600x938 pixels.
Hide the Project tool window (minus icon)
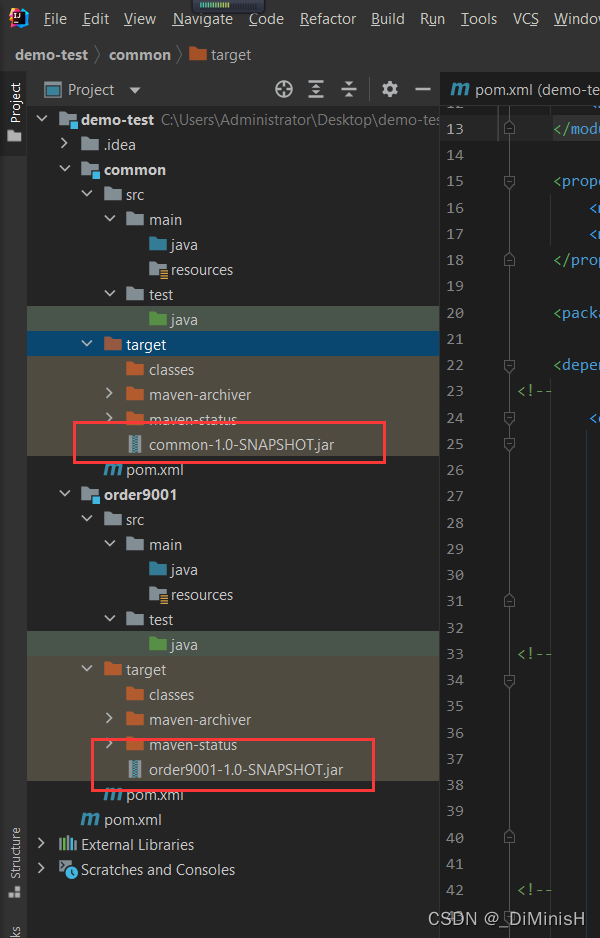click(x=423, y=89)
